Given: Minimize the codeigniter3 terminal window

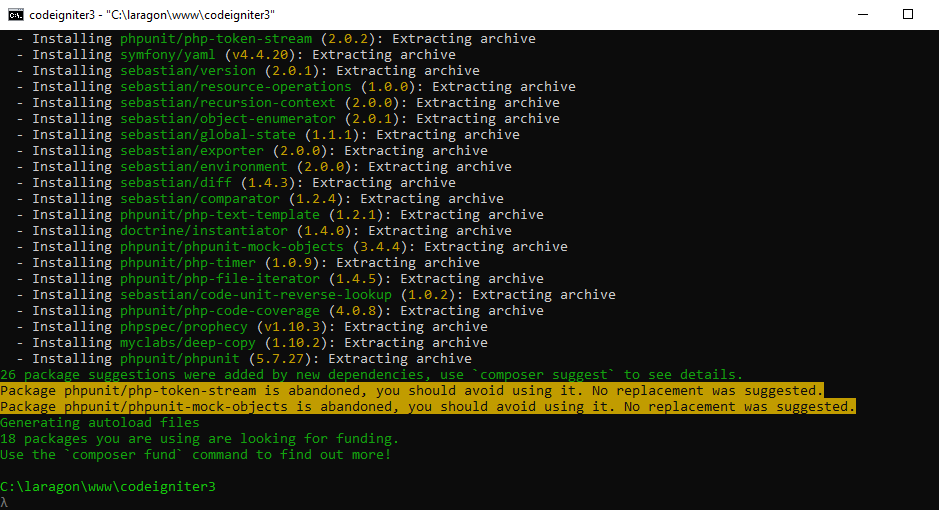Looking at the screenshot, I should click(x=863, y=14).
